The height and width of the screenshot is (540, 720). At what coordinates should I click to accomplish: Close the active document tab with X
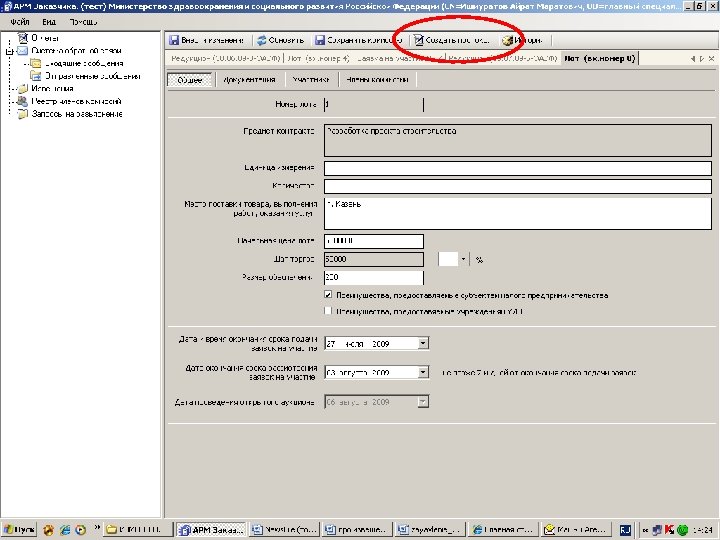click(x=711, y=59)
